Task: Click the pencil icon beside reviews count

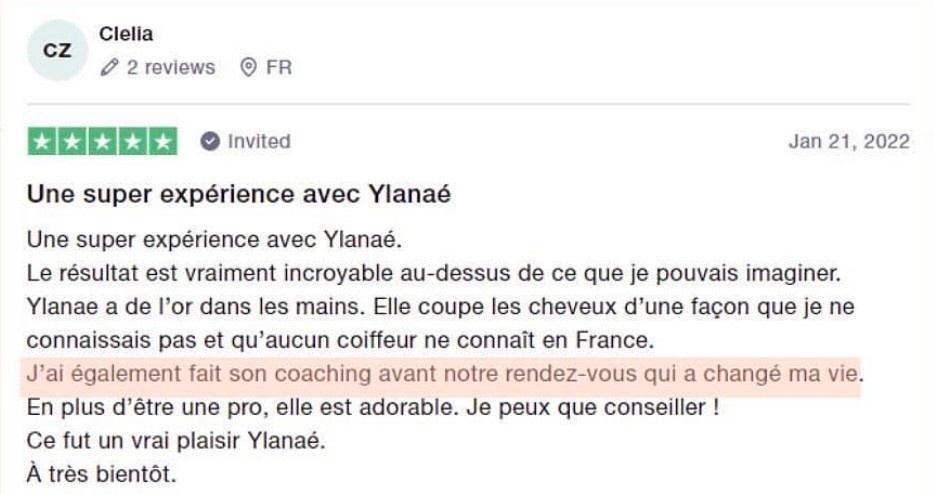Action: [x=109, y=68]
